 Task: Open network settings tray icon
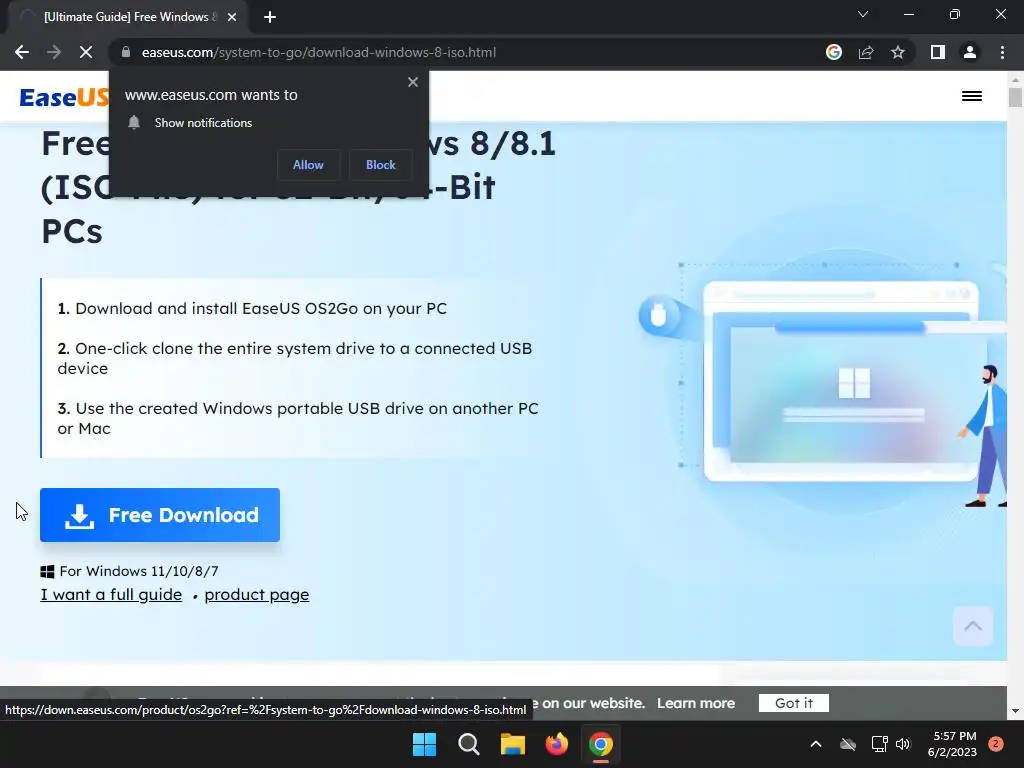(x=879, y=744)
